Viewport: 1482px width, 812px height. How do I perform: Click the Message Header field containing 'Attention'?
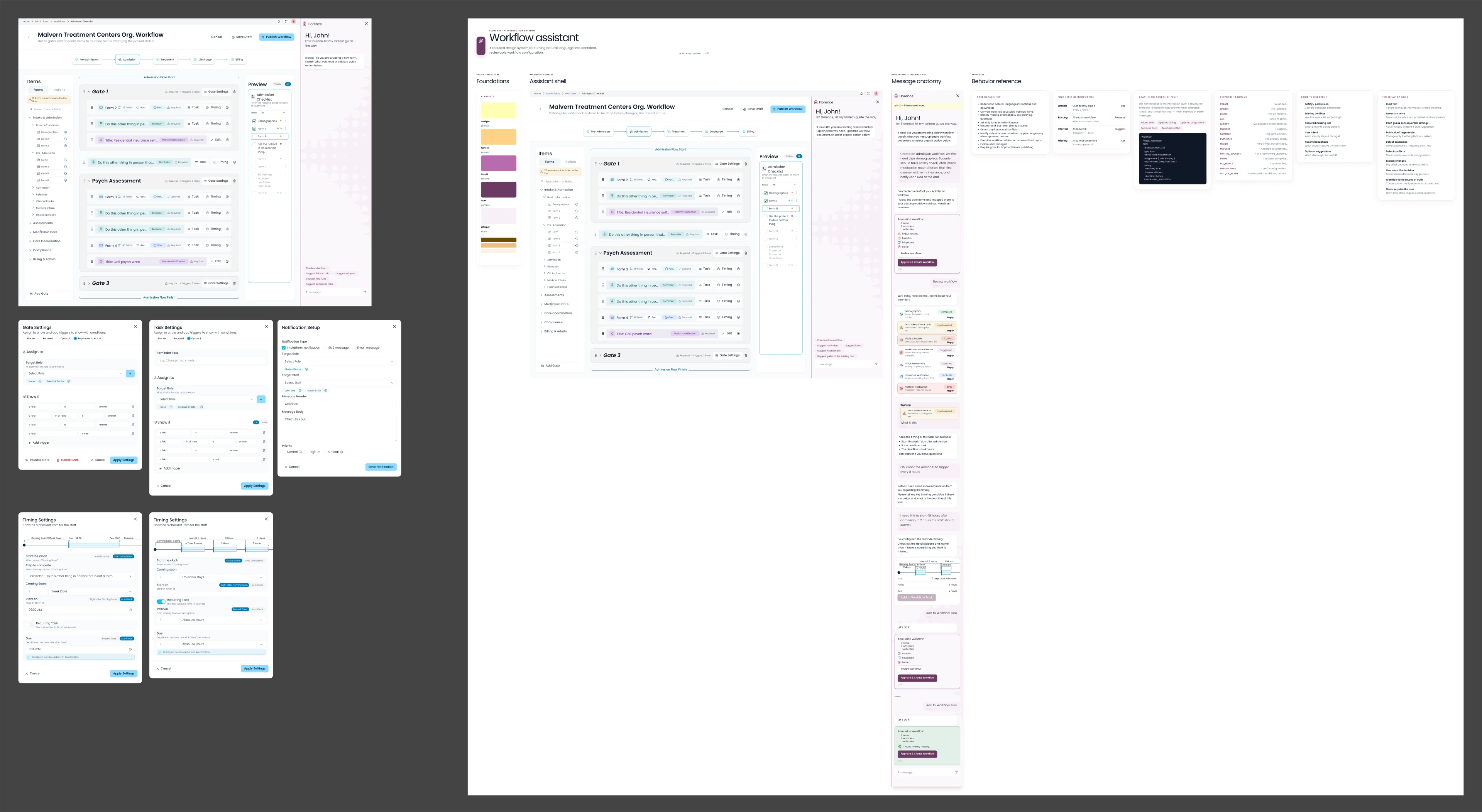pos(339,404)
